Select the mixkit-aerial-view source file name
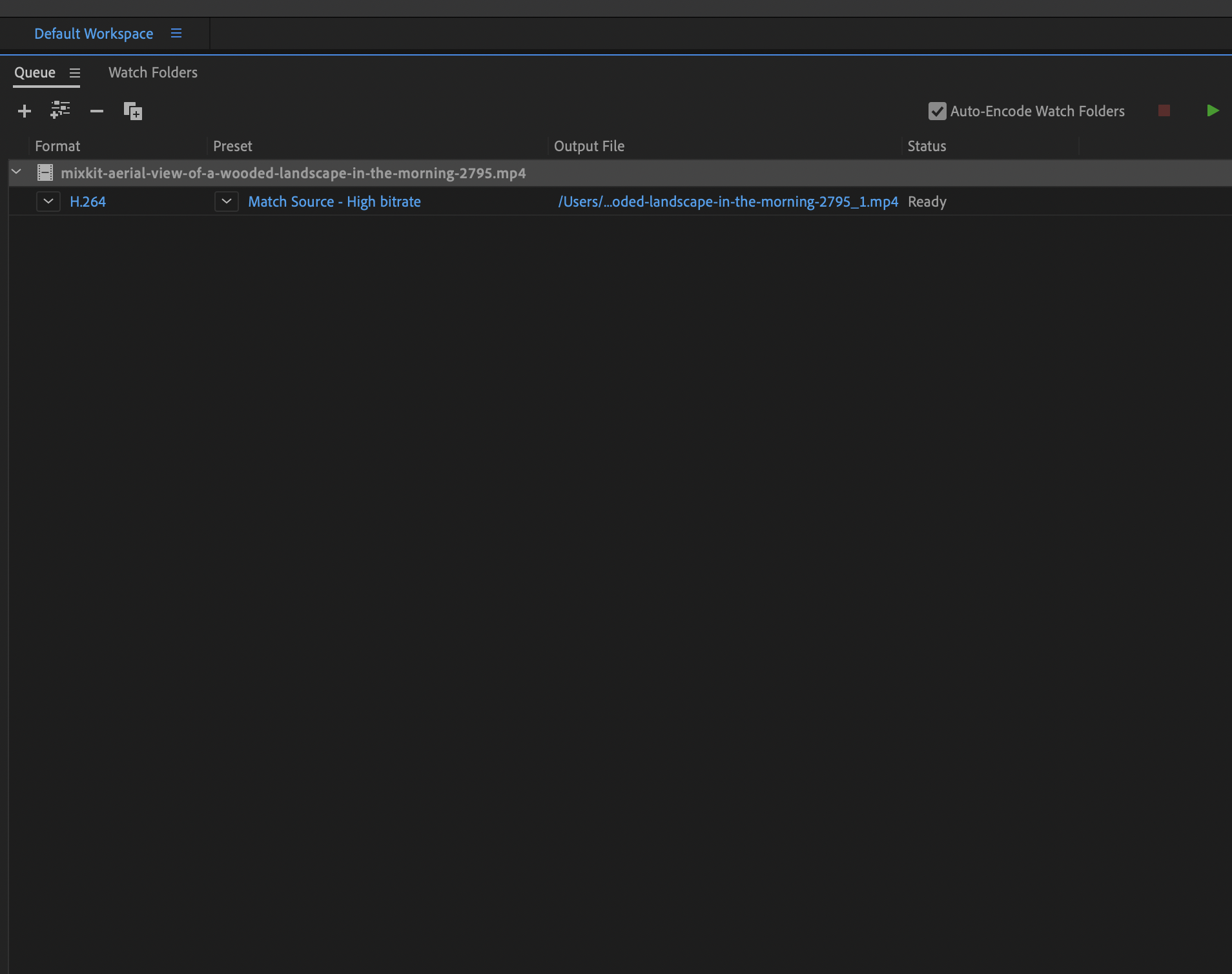The width and height of the screenshot is (1232, 974). click(293, 173)
